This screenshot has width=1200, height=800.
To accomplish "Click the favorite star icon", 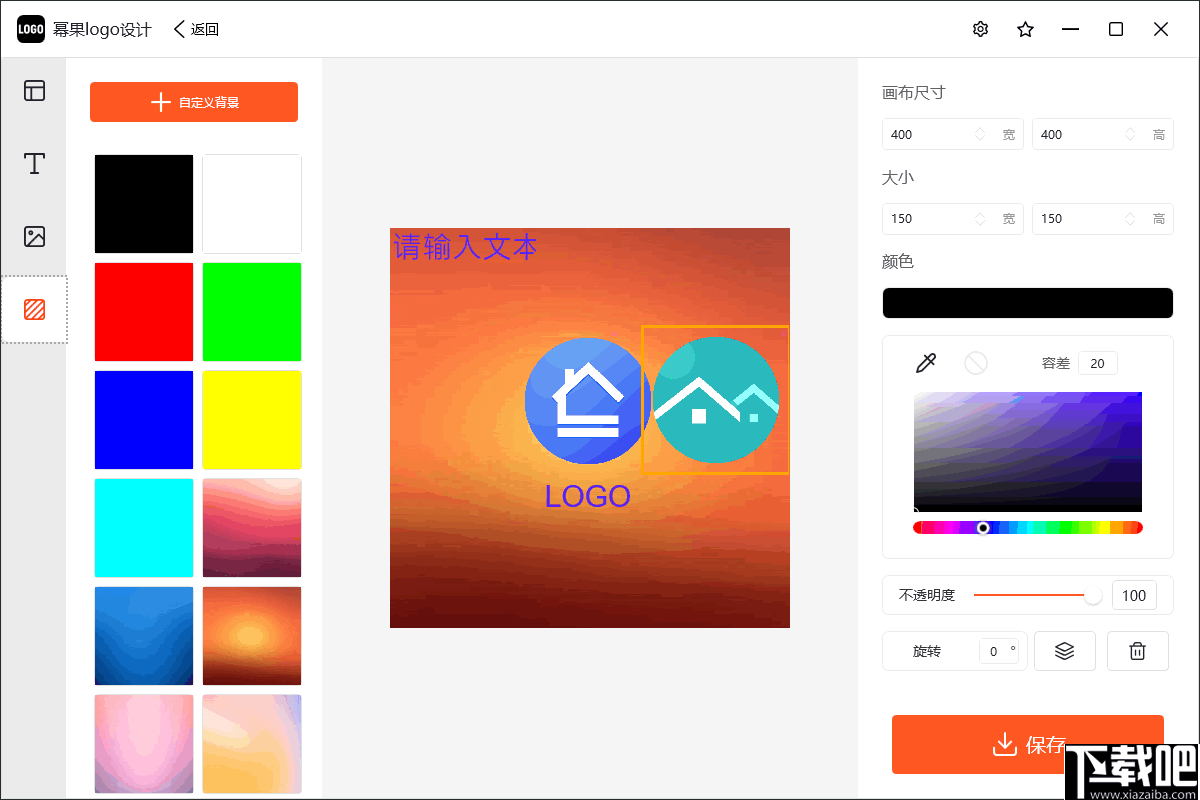I will (1025, 29).
